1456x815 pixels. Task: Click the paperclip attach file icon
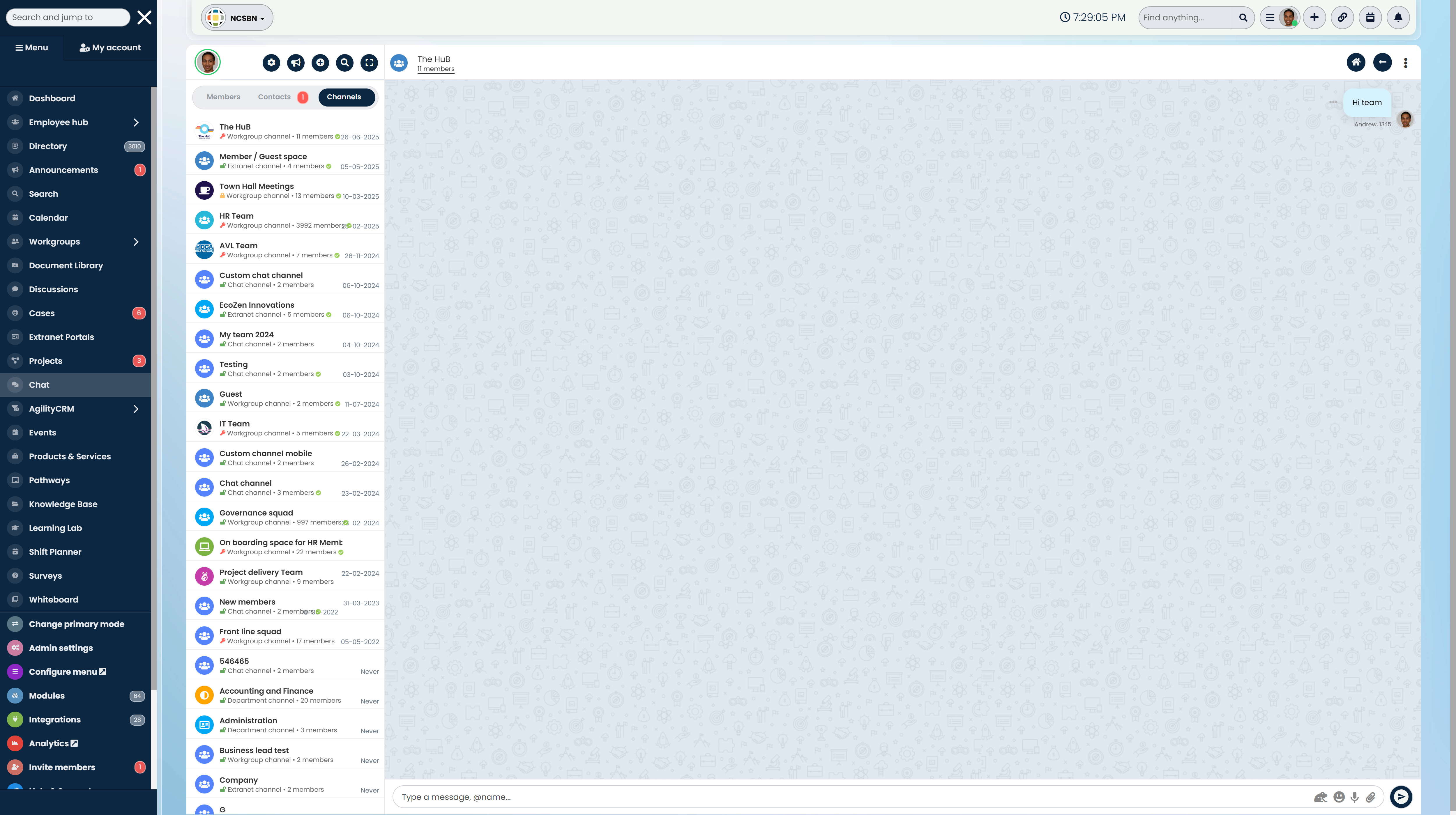coord(1371,797)
